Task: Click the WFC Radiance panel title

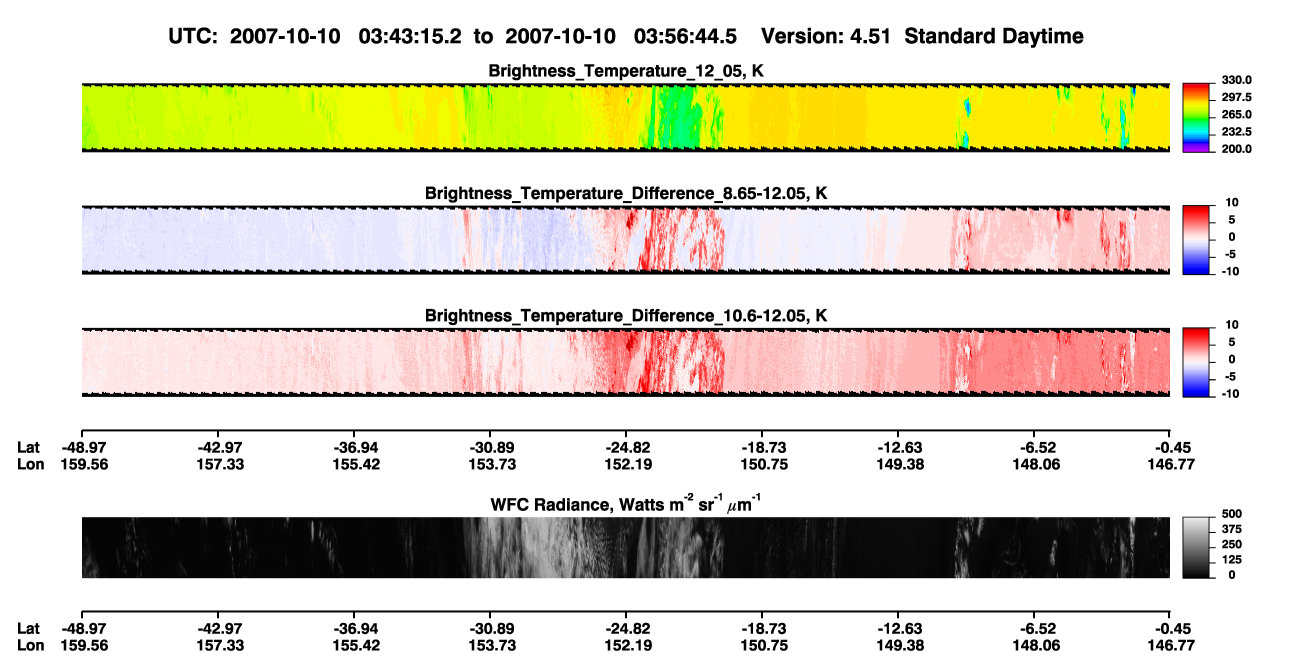Action: pos(626,502)
